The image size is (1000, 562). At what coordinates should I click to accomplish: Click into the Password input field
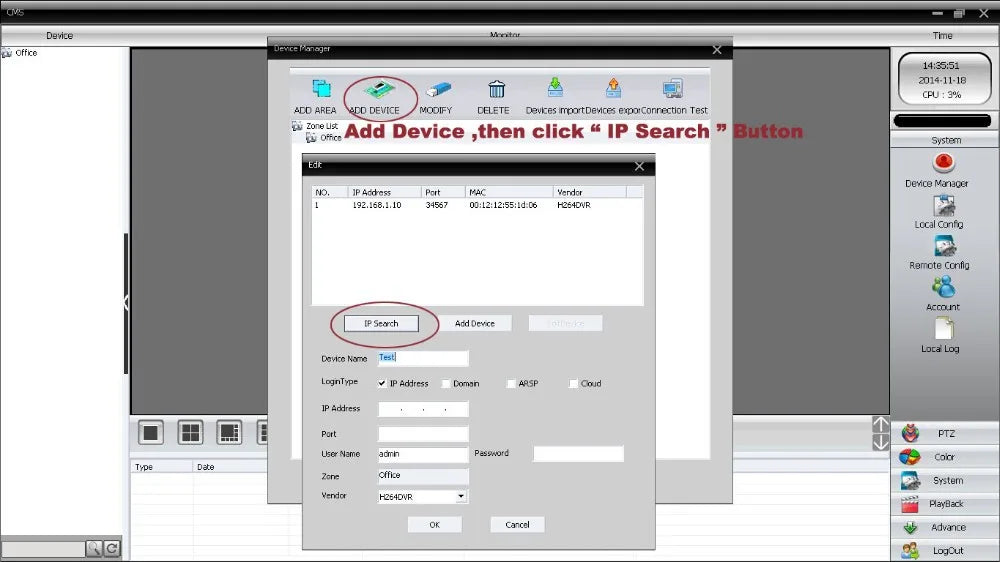(578, 454)
